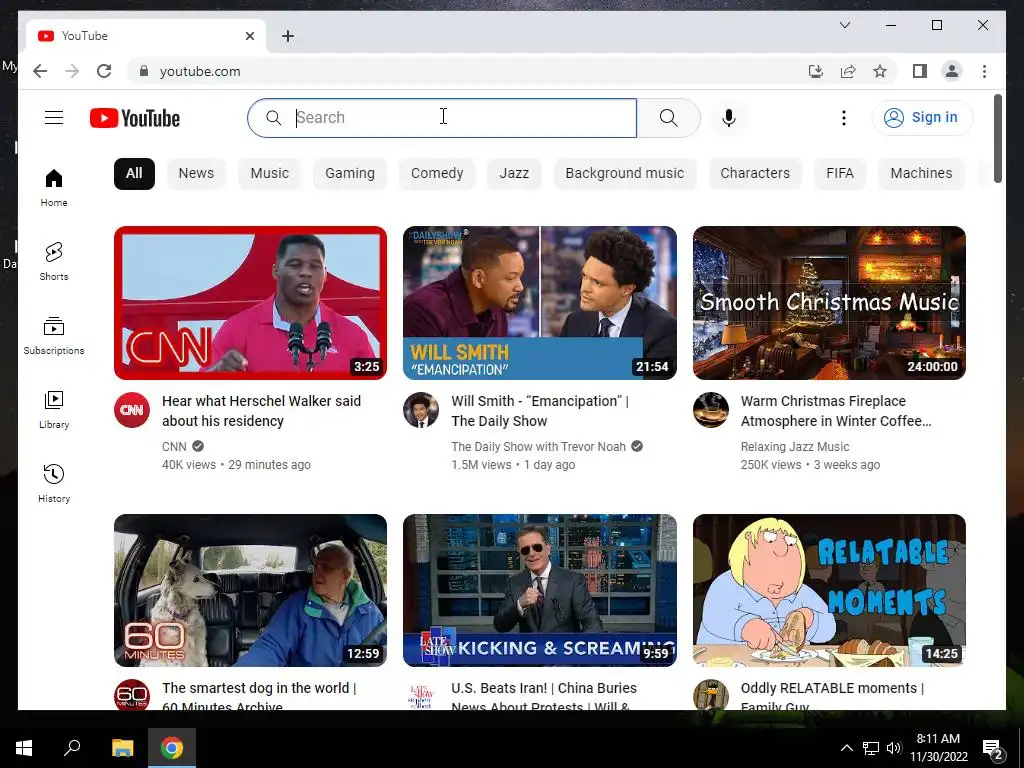Click Install YouTube app icon in address bar
1024x768 pixels.
pos(816,71)
